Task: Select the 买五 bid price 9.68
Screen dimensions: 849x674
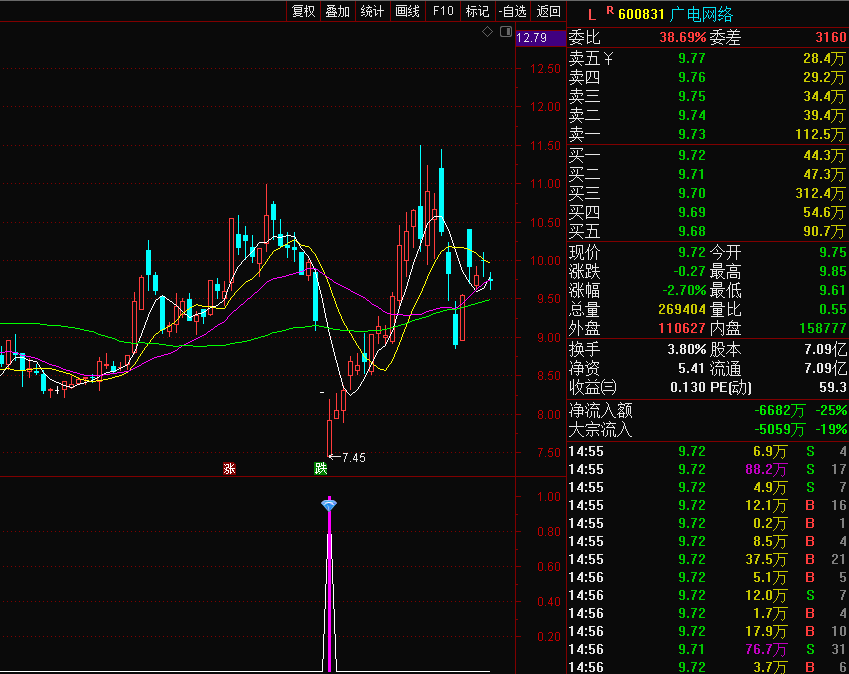Action: [x=692, y=231]
